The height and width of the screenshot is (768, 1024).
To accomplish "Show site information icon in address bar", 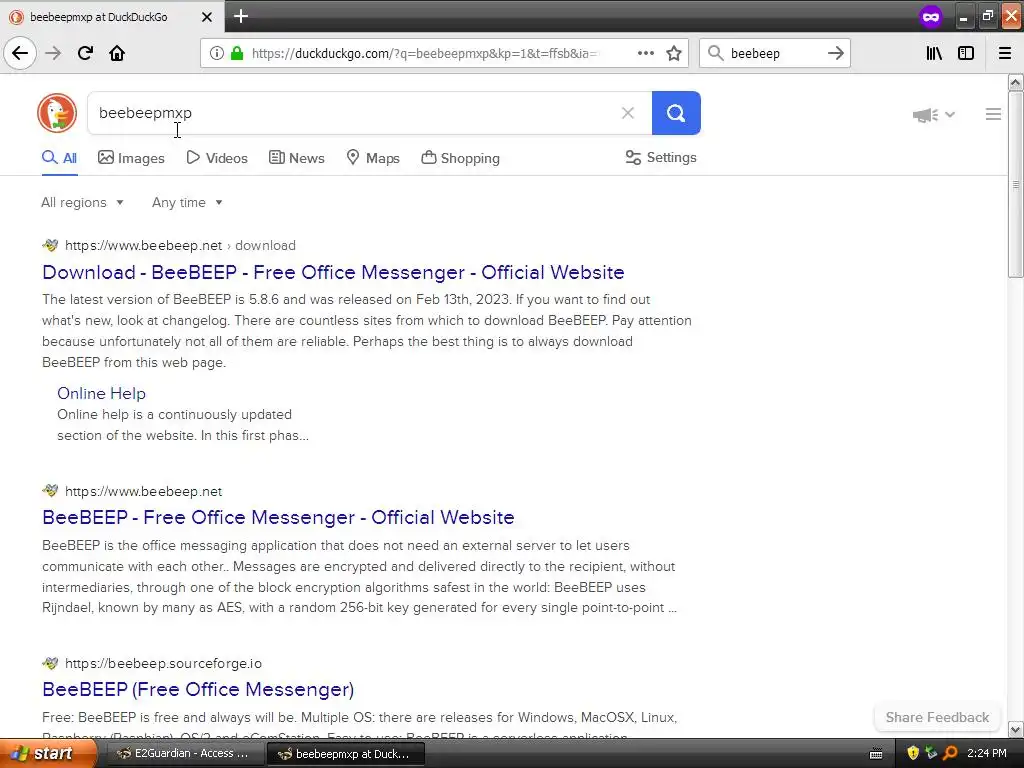I will click(216, 53).
